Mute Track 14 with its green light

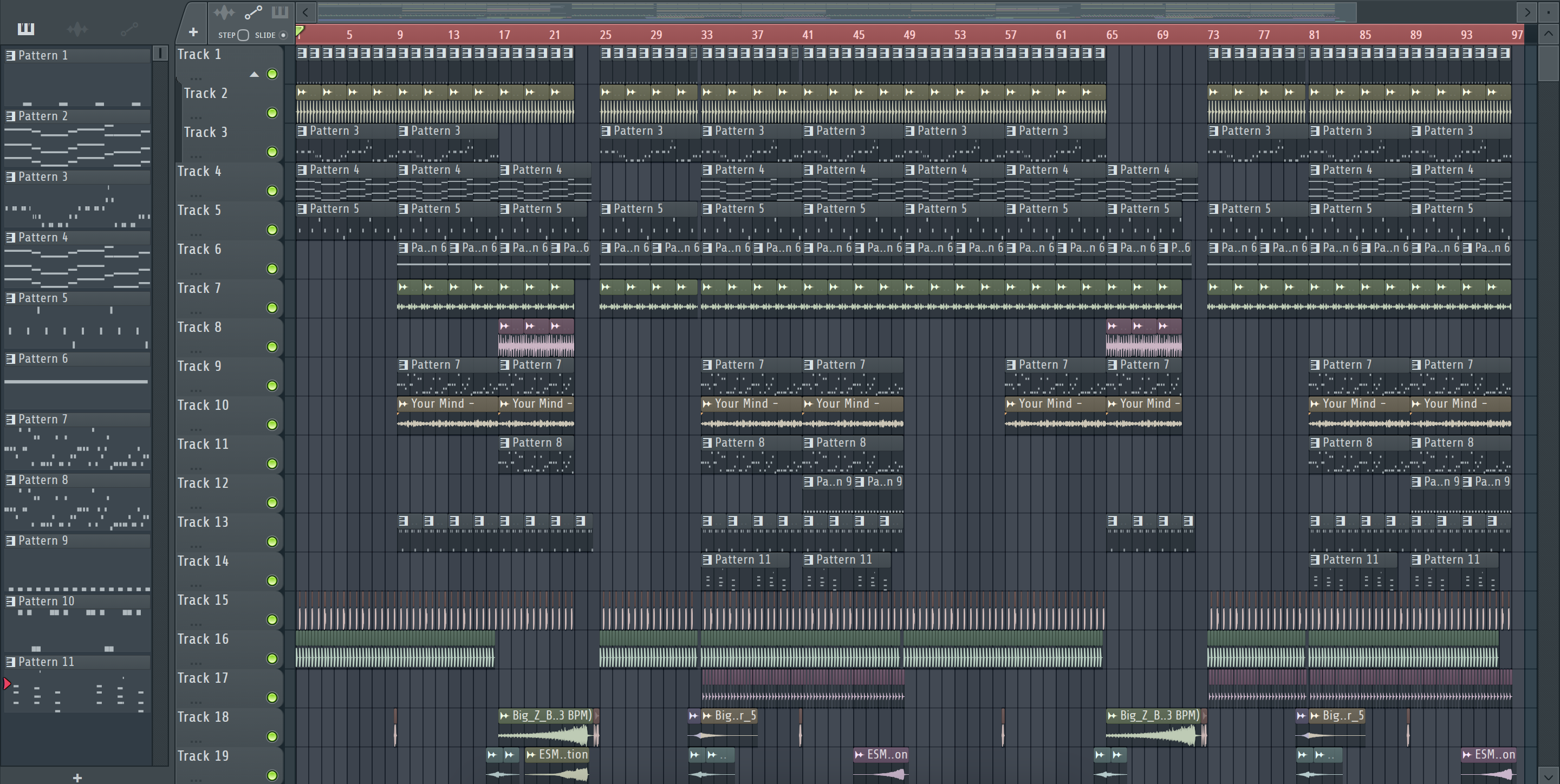coord(272,580)
